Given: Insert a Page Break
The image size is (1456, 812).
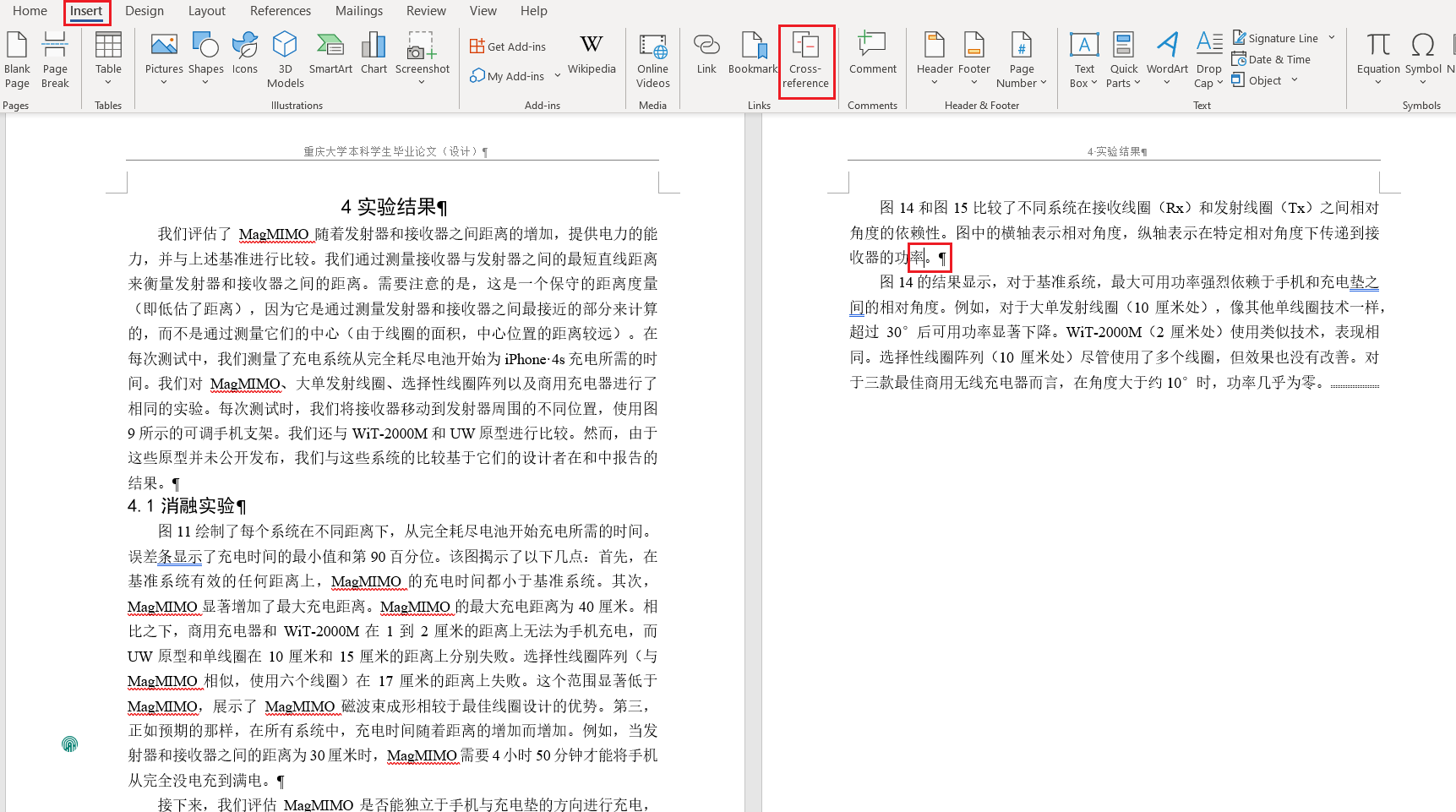Looking at the screenshot, I should pyautogui.click(x=55, y=60).
